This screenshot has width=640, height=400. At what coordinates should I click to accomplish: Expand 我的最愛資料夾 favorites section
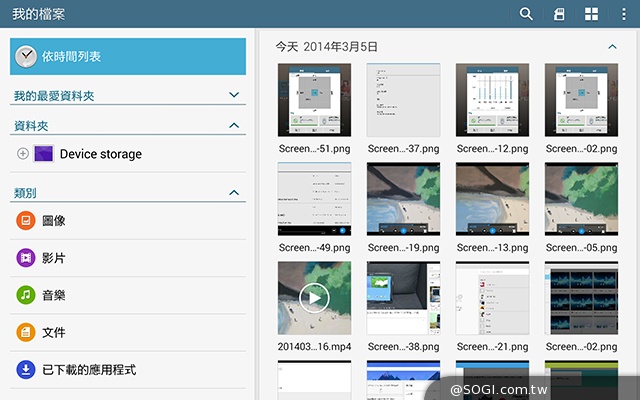pyautogui.click(x=234, y=96)
